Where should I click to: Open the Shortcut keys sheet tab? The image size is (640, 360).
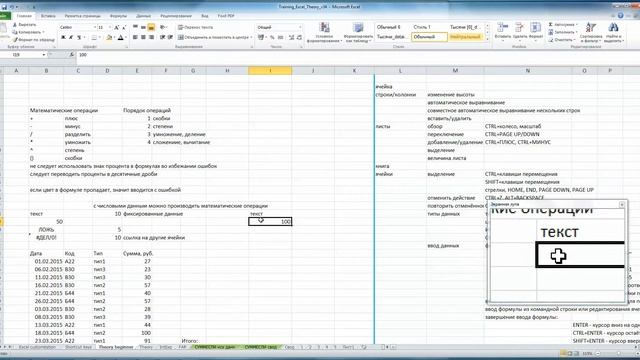click(79, 347)
